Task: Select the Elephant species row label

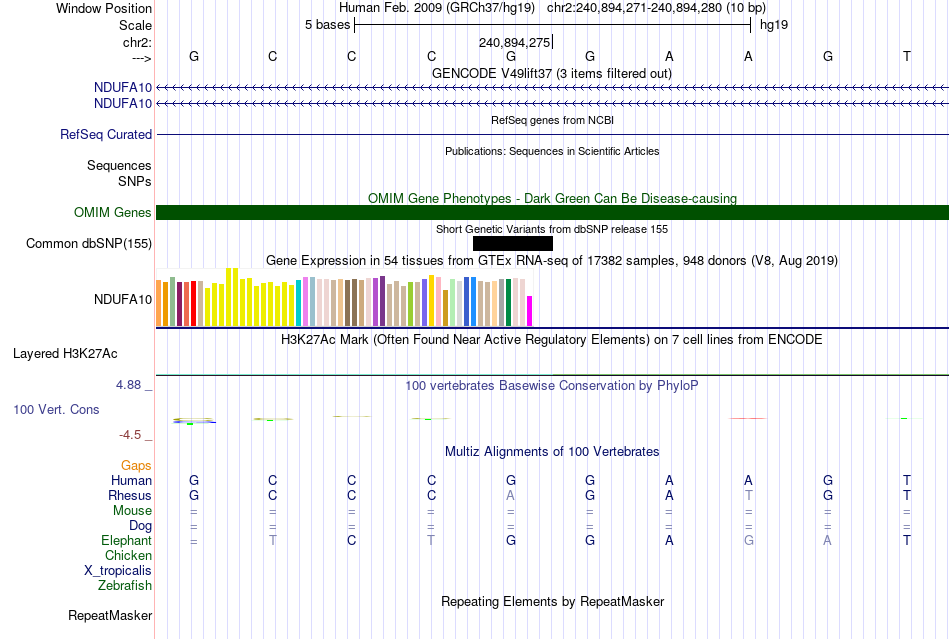Action: click(126, 540)
